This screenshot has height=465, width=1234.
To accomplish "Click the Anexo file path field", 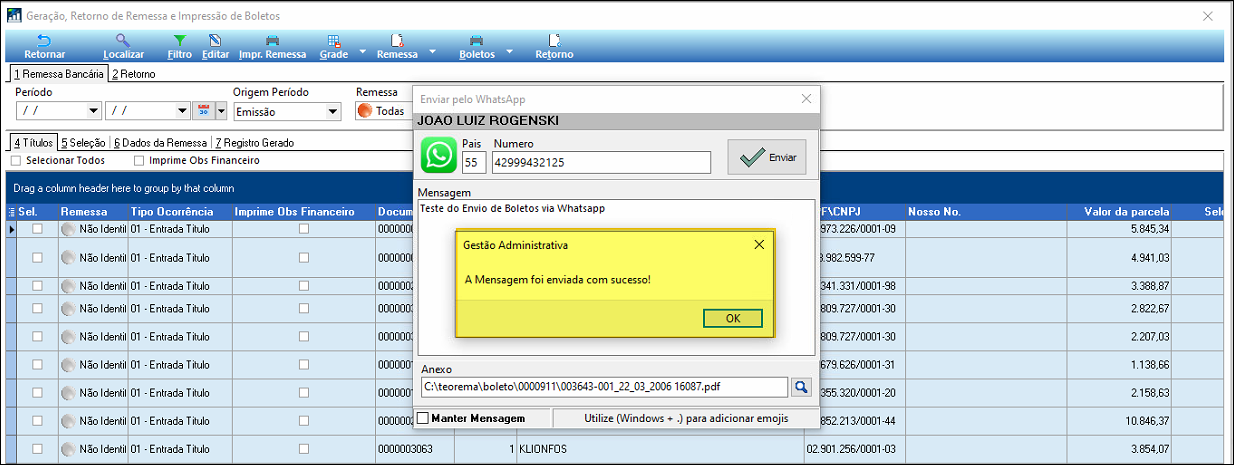I will [605, 386].
